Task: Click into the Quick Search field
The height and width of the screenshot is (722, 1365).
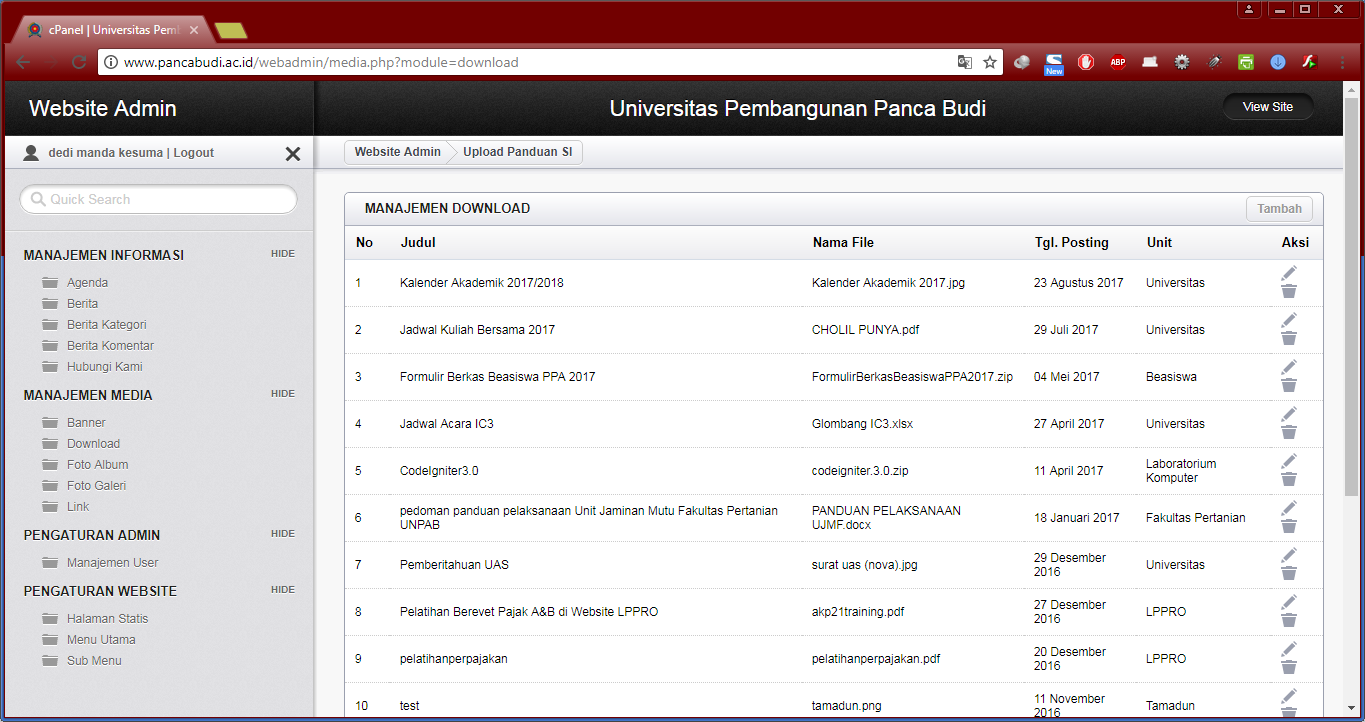Action: [160, 200]
